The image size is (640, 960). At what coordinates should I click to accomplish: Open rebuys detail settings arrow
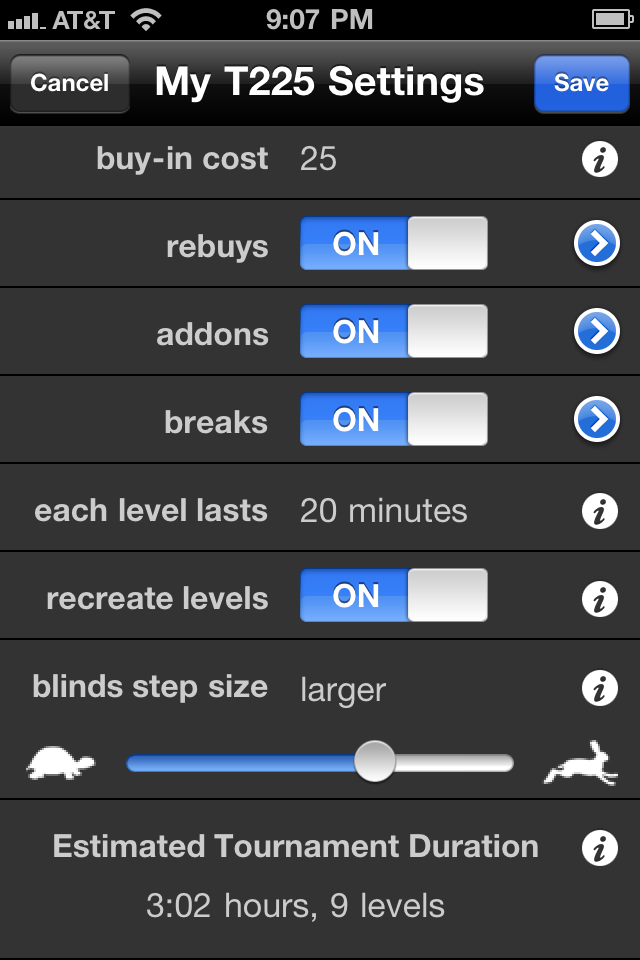click(x=597, y=244)
